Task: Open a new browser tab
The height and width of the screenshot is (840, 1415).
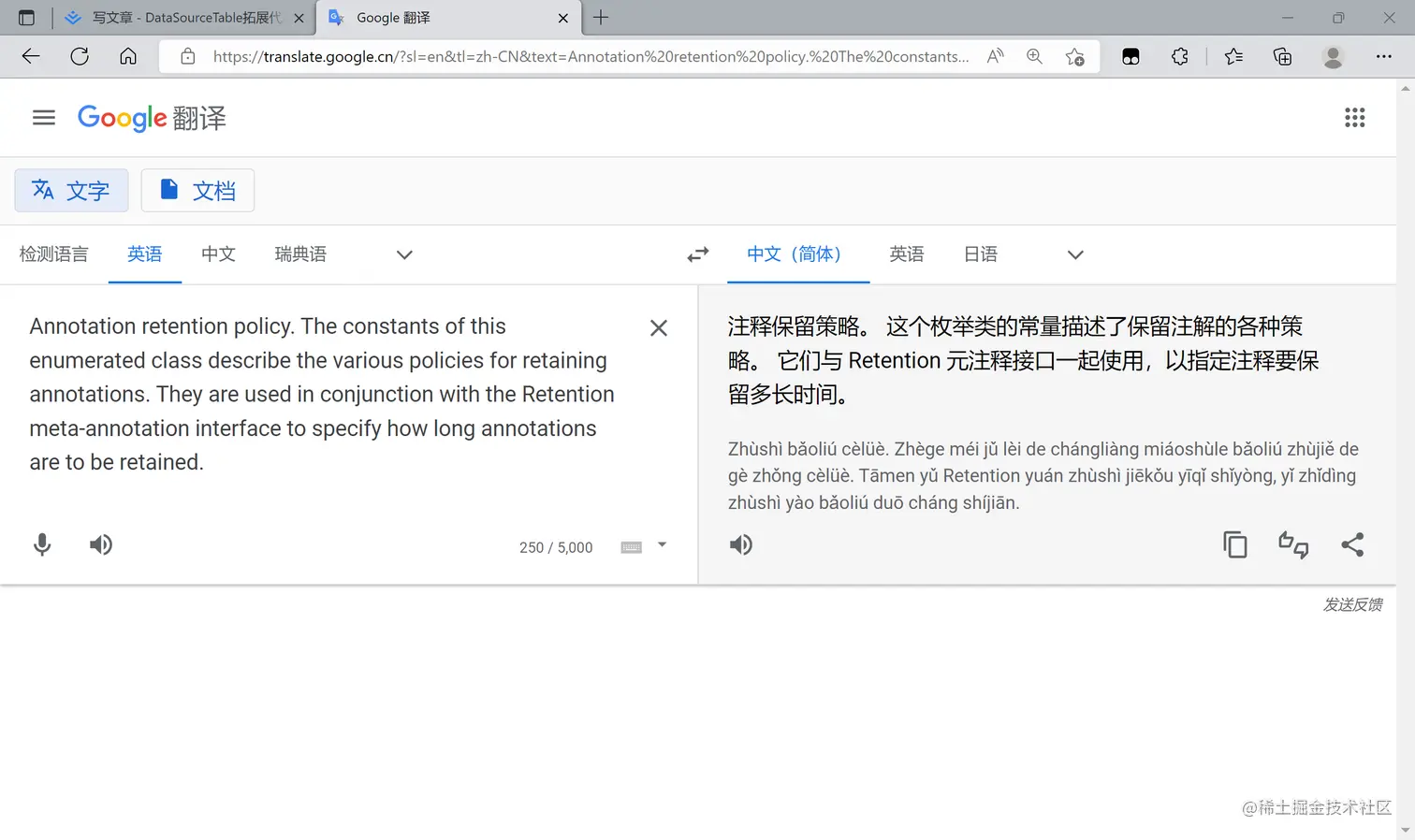Action: 601,18
